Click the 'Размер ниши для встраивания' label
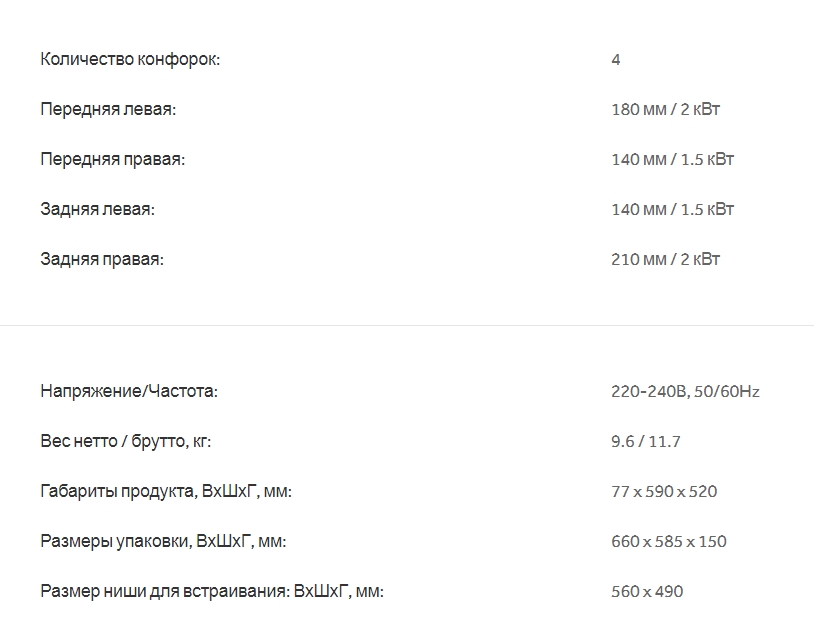This screenshot has width=814, height=629. pos(212,591)
